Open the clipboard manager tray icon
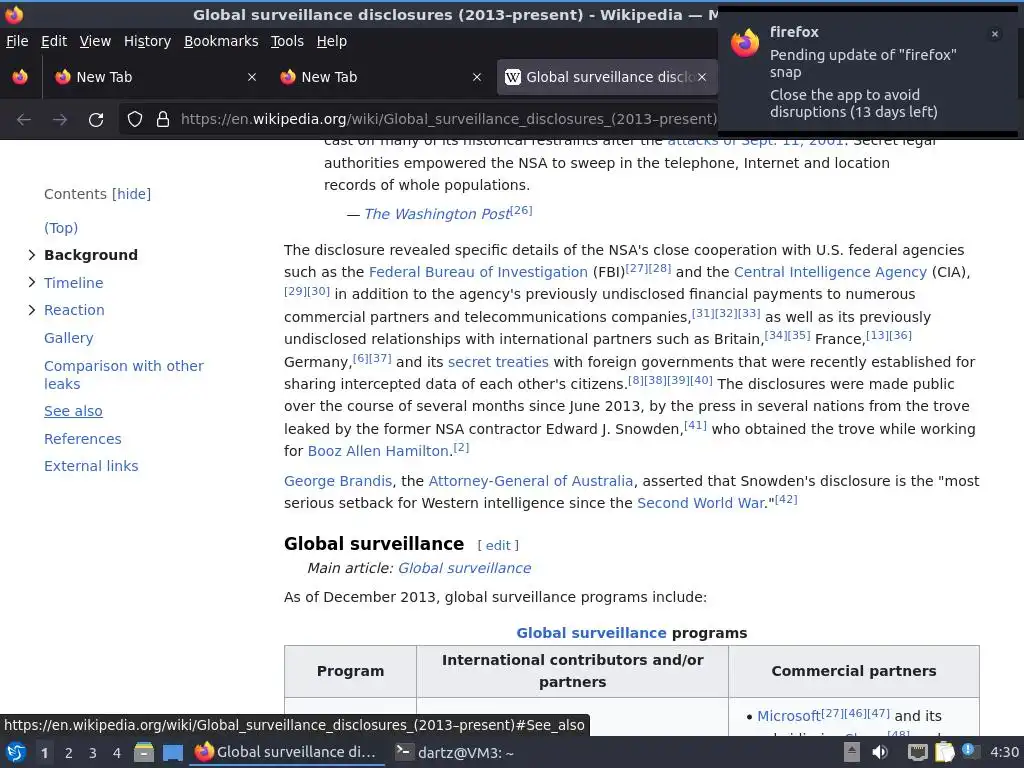The width and height of the screenshot is (1024, 768). pos(944,752)
